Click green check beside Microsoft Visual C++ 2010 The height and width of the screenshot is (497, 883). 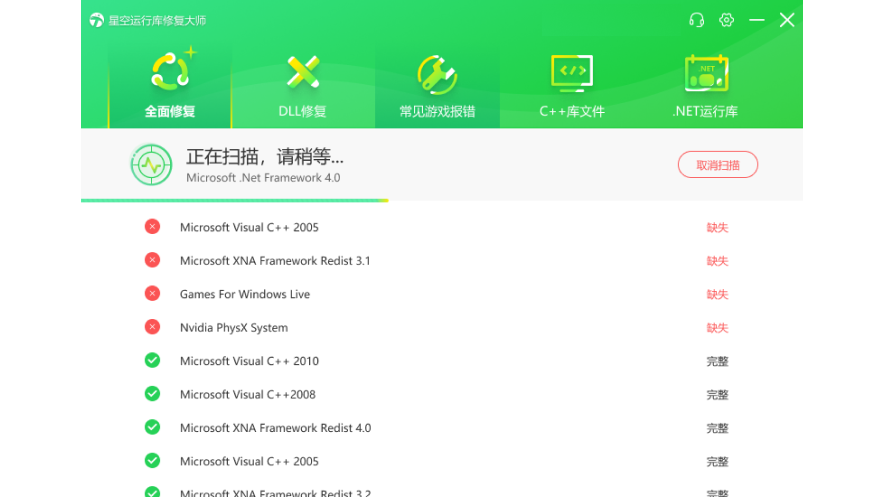[x=152, y=360]
